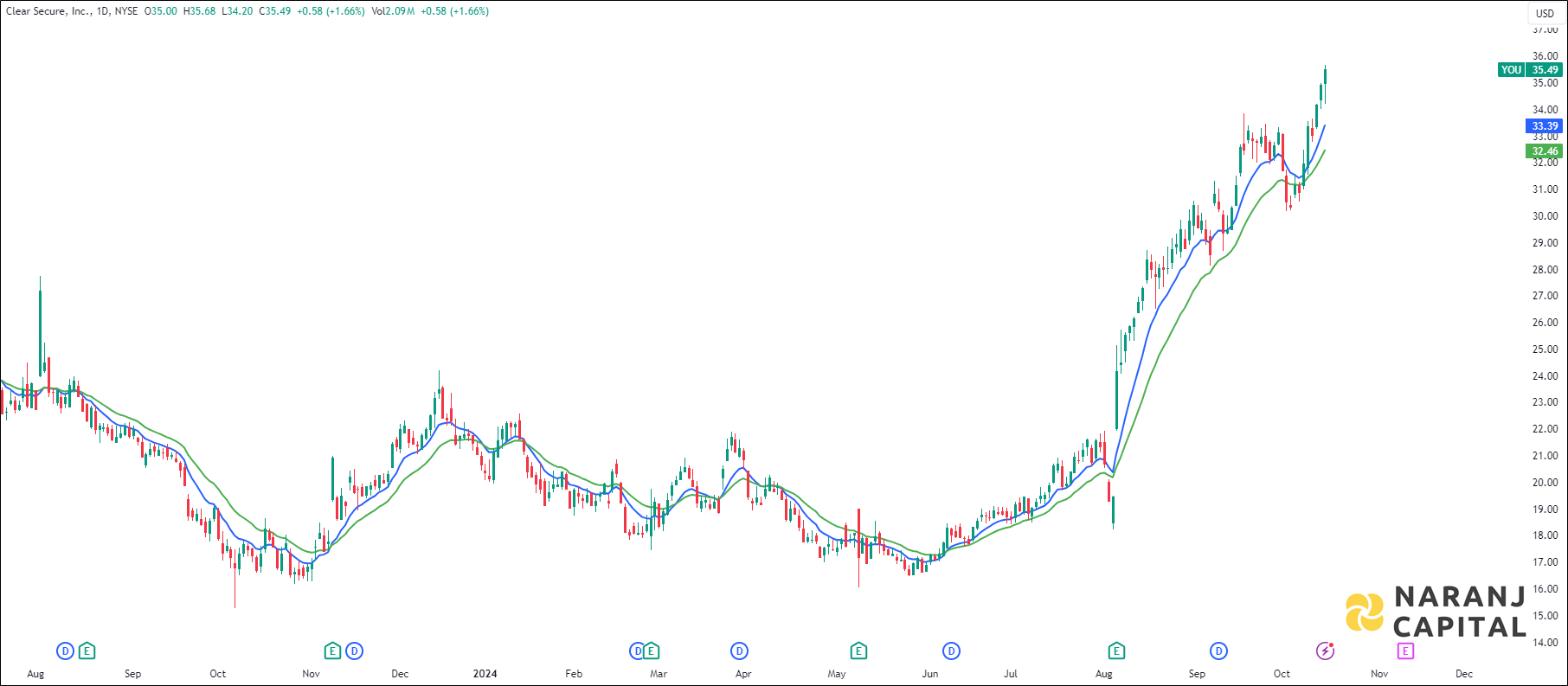This screenshot has width=1568, height=686.
Task: Click the 2024 label on the time axis
Action: (x=485, y=674)
